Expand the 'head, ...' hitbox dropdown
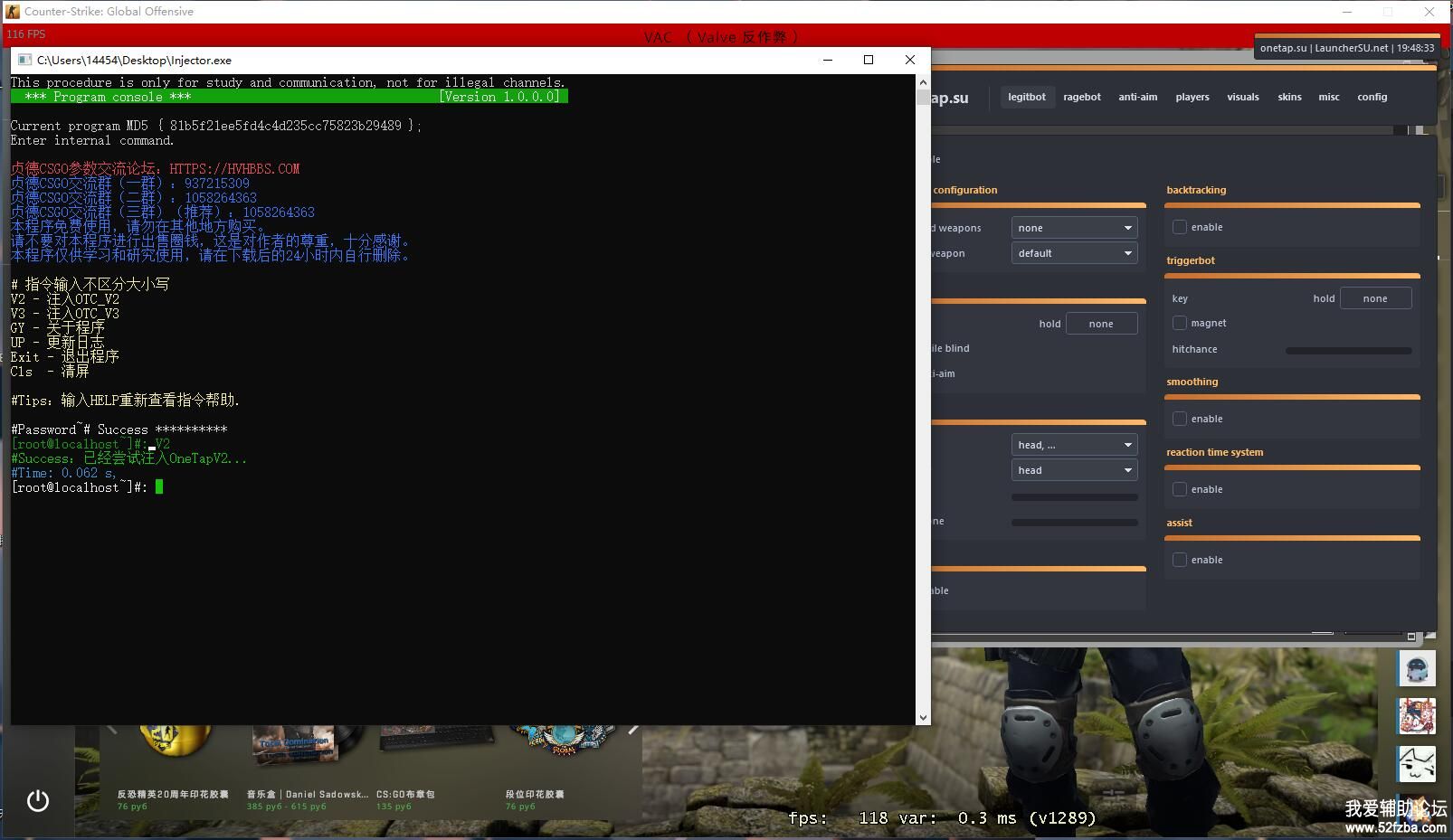Image resolution: width=1453 pixels, height=840 pixels. pyautogui.click(x=1075, y=445)
